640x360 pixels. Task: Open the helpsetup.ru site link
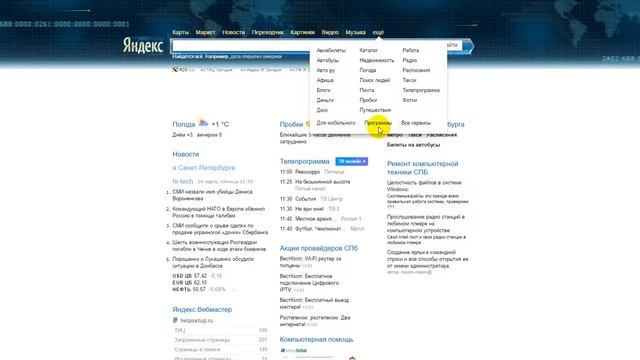coord(197,321)
